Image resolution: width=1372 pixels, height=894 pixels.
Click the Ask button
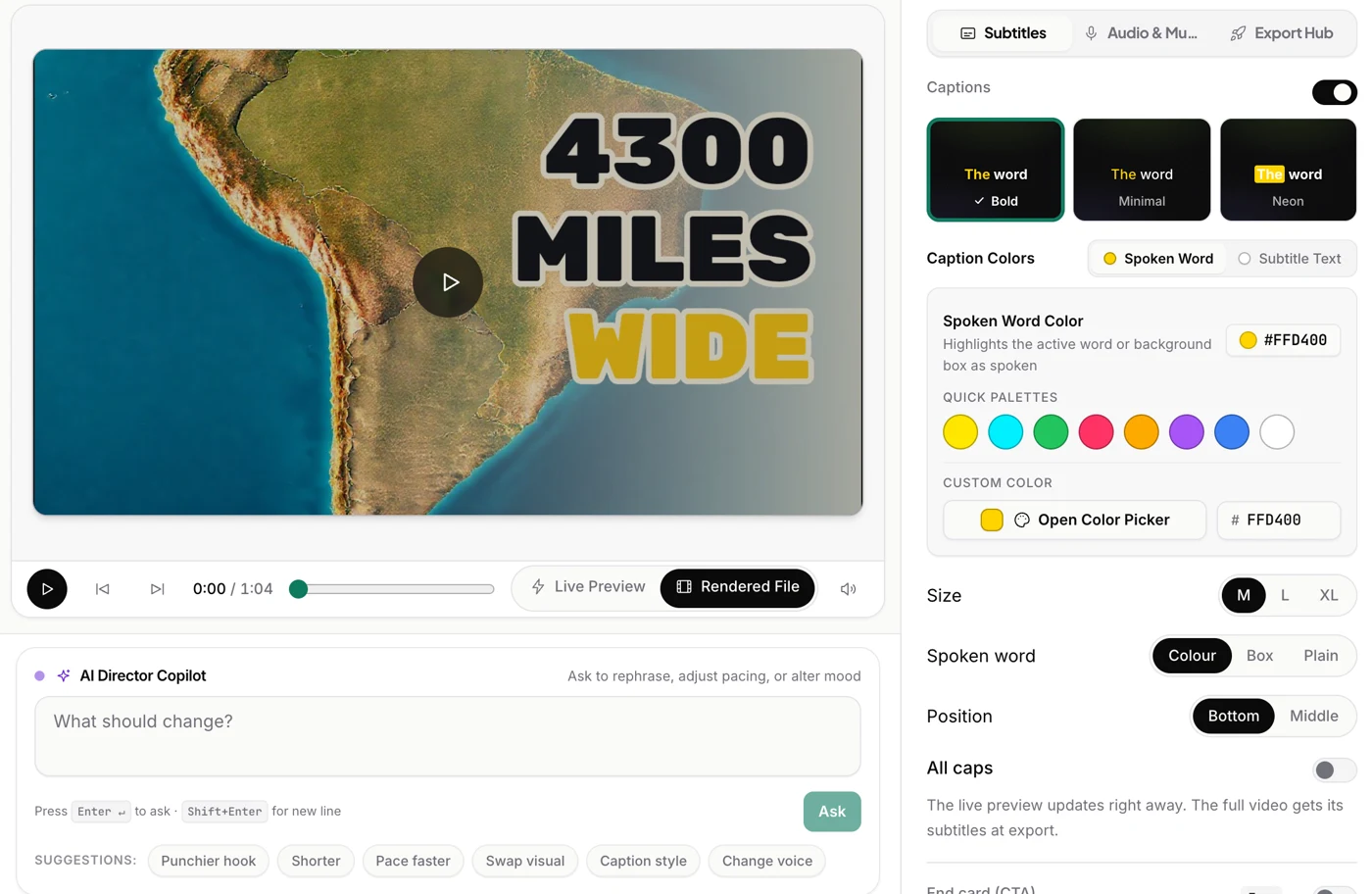pyautogui.click(x=832, y=812)
